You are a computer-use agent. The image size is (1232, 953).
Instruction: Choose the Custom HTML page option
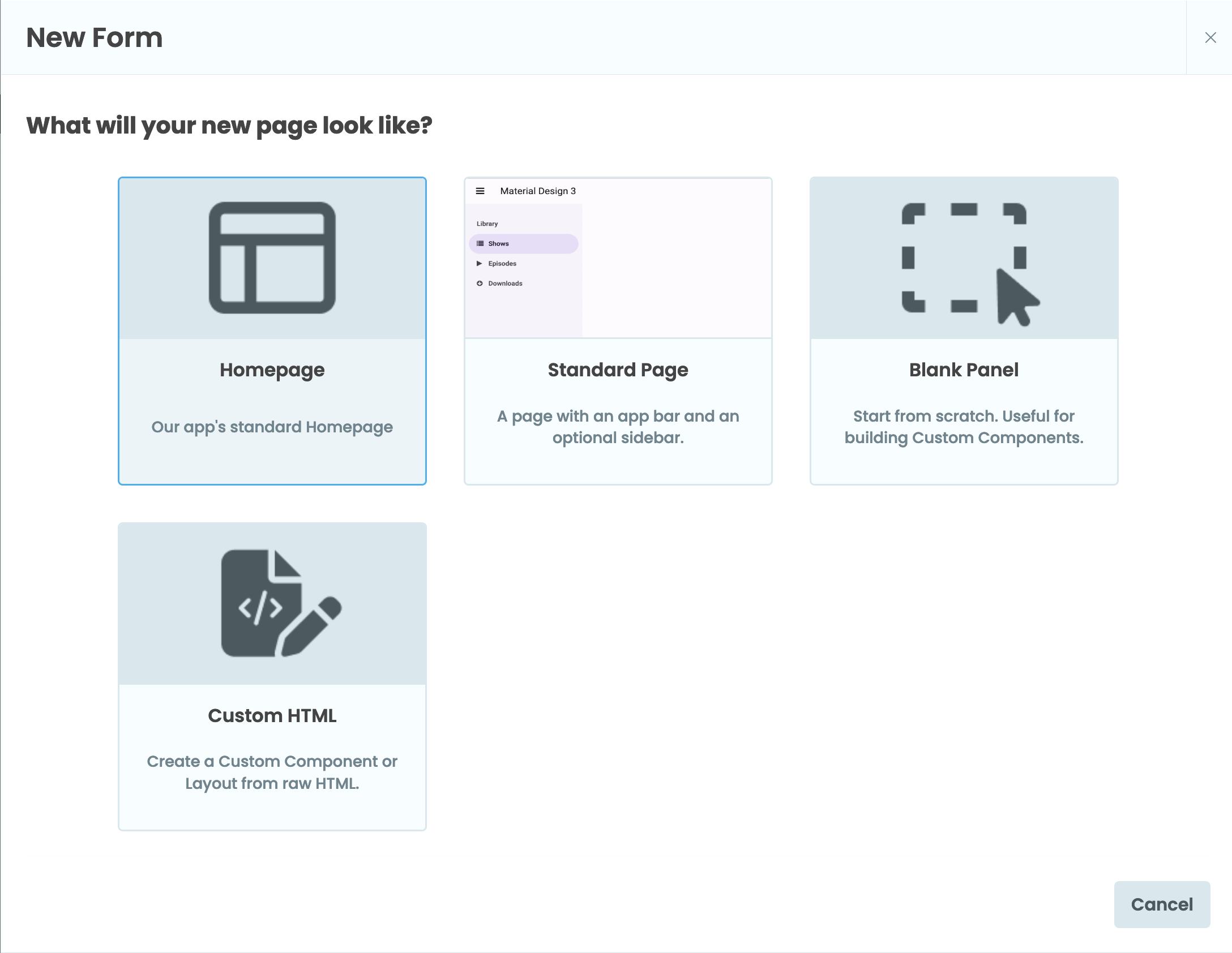tap(272, 676)
